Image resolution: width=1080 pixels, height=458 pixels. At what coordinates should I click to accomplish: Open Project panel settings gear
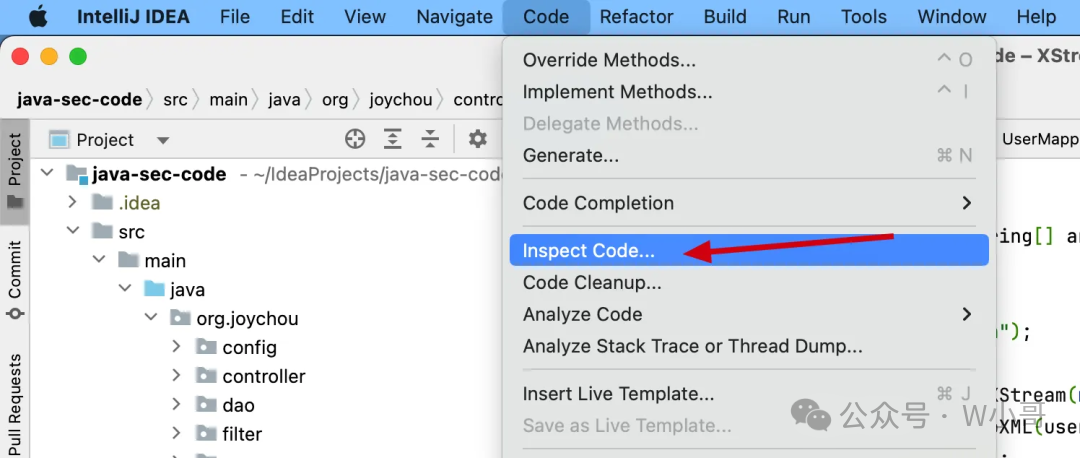coord(477,139)
